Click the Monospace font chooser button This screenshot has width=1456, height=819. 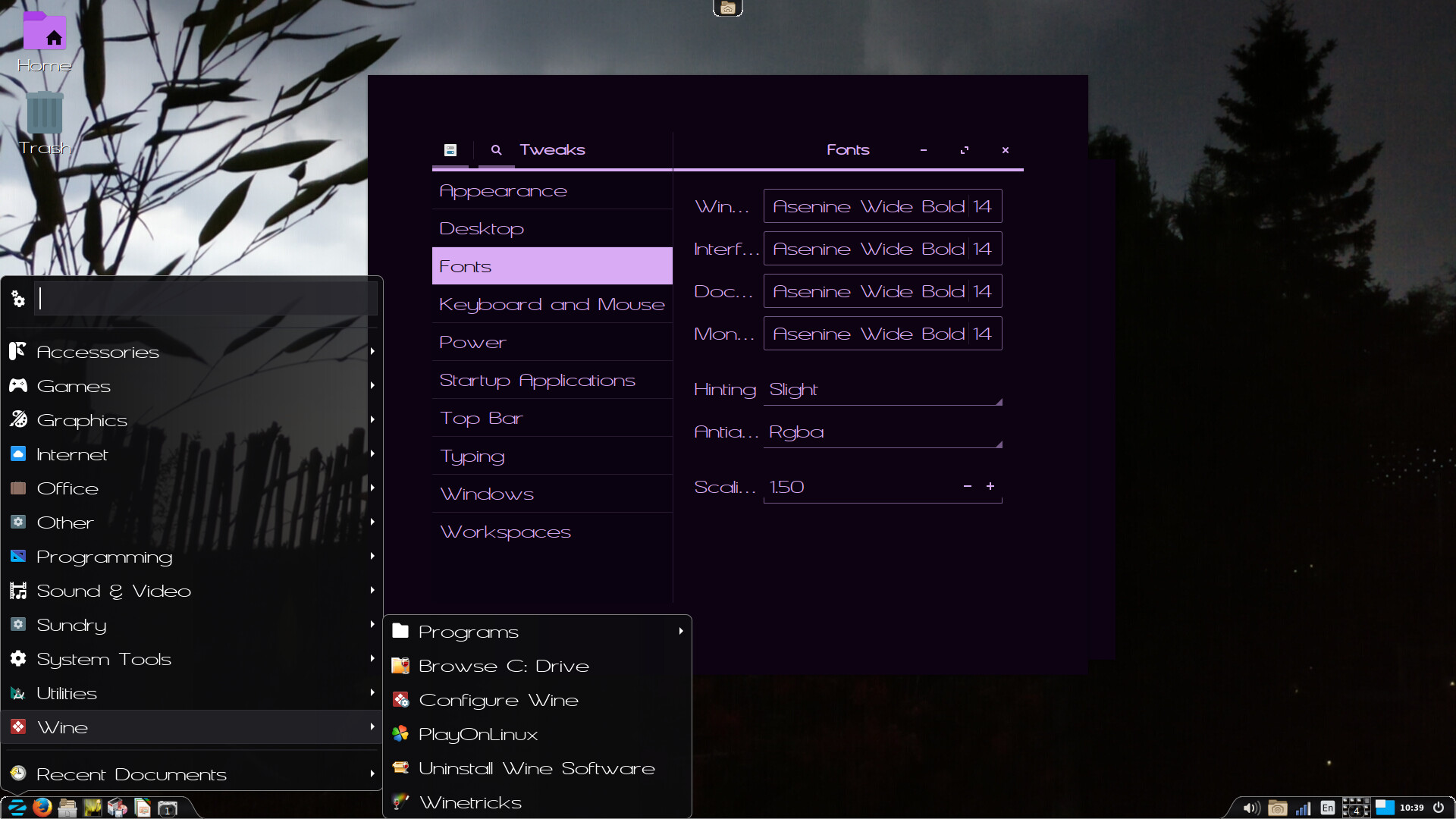pos(882,334)
